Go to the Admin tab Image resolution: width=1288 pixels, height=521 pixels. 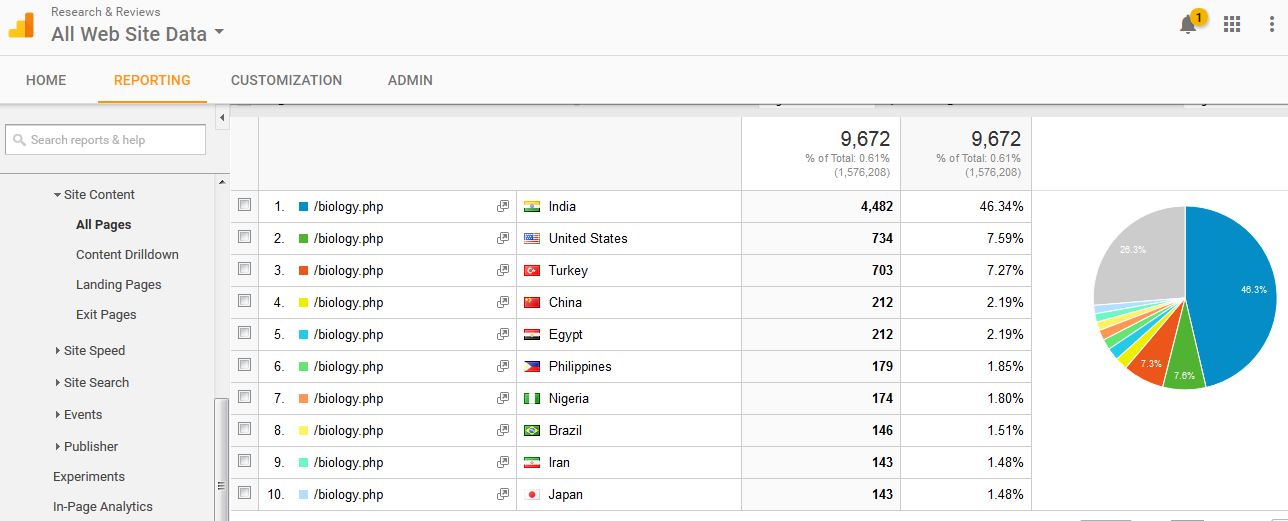[x=410, y=80]
